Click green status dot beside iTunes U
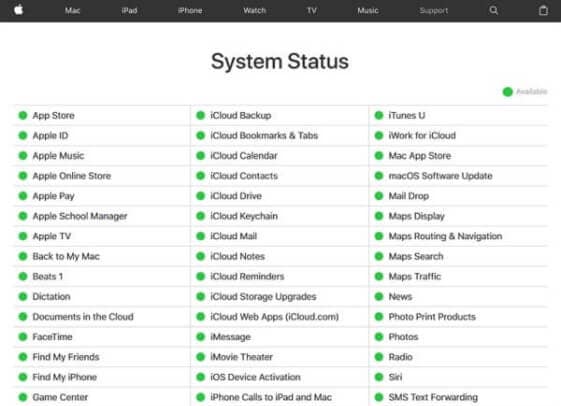Viewport: 561px width, 406px height. 379,115
